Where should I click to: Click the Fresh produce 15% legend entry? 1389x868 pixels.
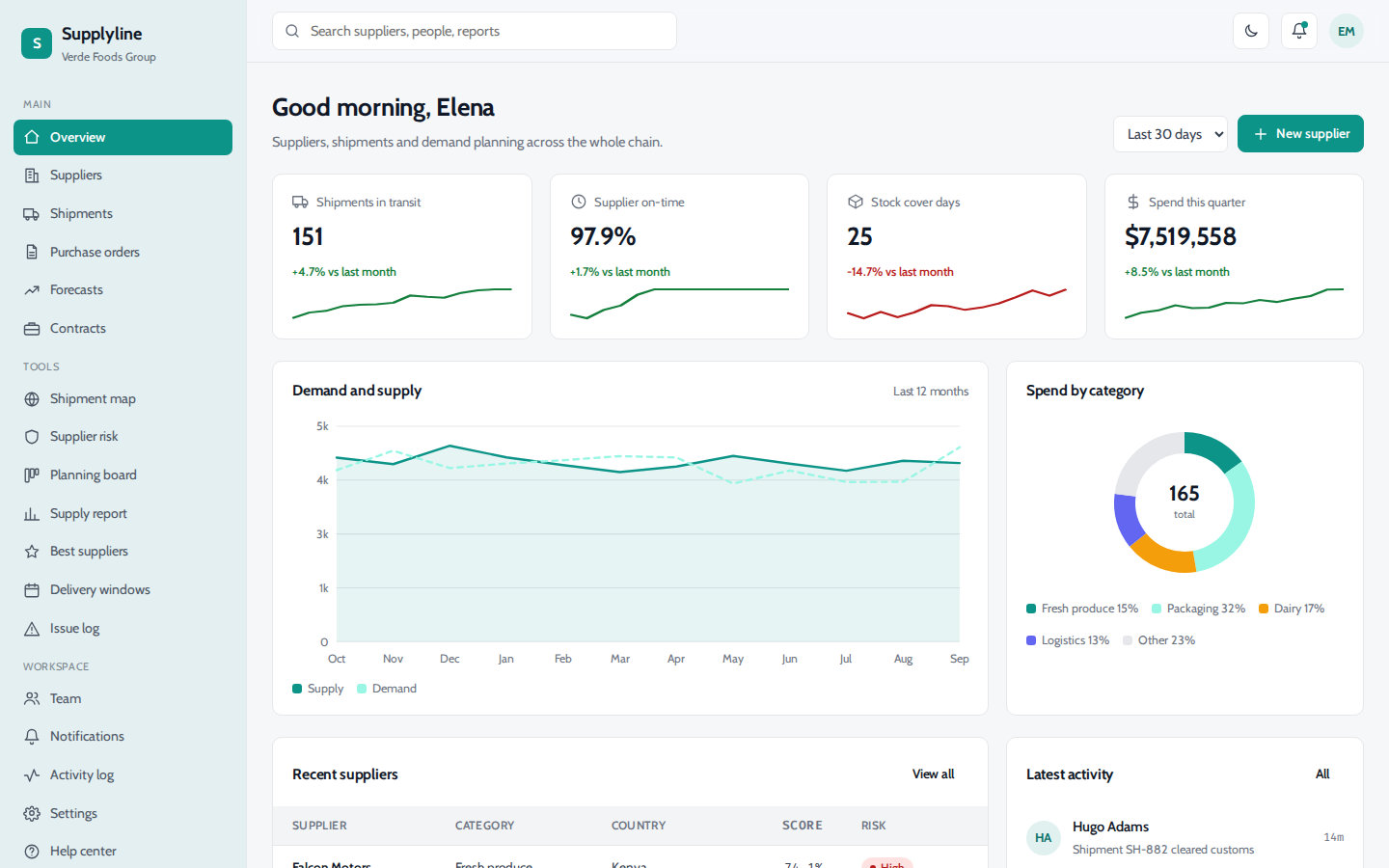click(1082, 609)
